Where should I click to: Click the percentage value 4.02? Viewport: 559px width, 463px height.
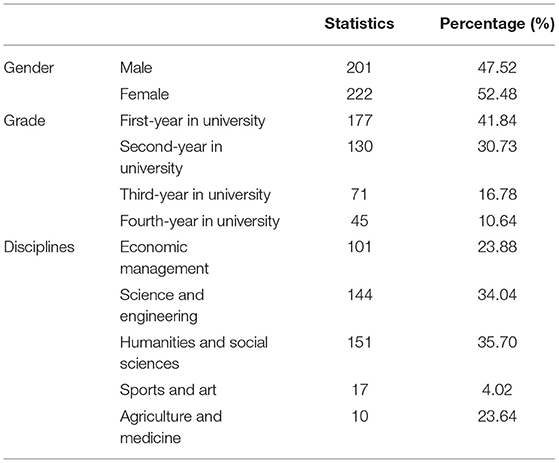click(x=497, y=390)
